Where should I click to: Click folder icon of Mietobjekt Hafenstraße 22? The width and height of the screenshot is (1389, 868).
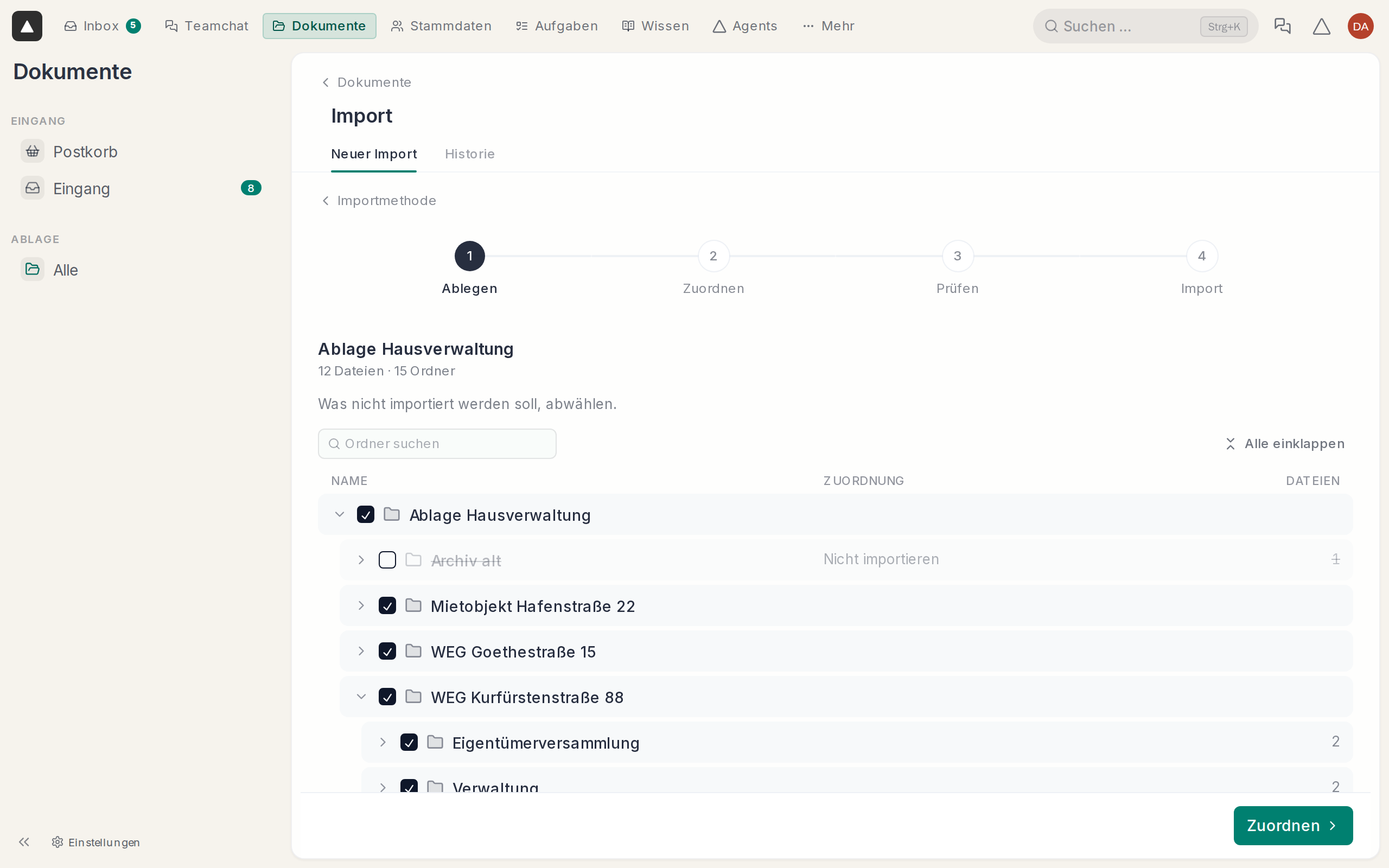pyautogui.click(x=413, y=605)
